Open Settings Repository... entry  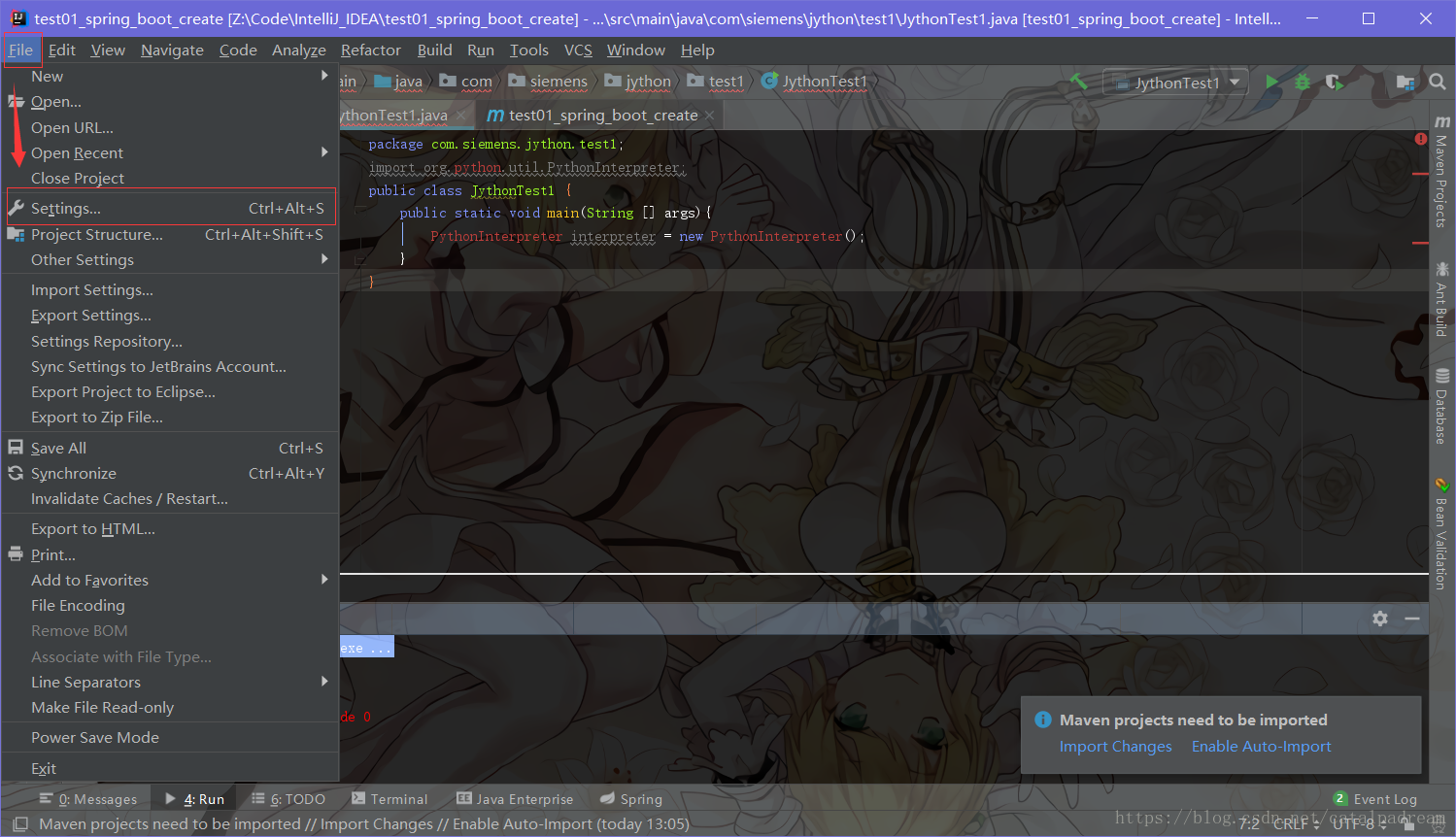coord(170,341)
